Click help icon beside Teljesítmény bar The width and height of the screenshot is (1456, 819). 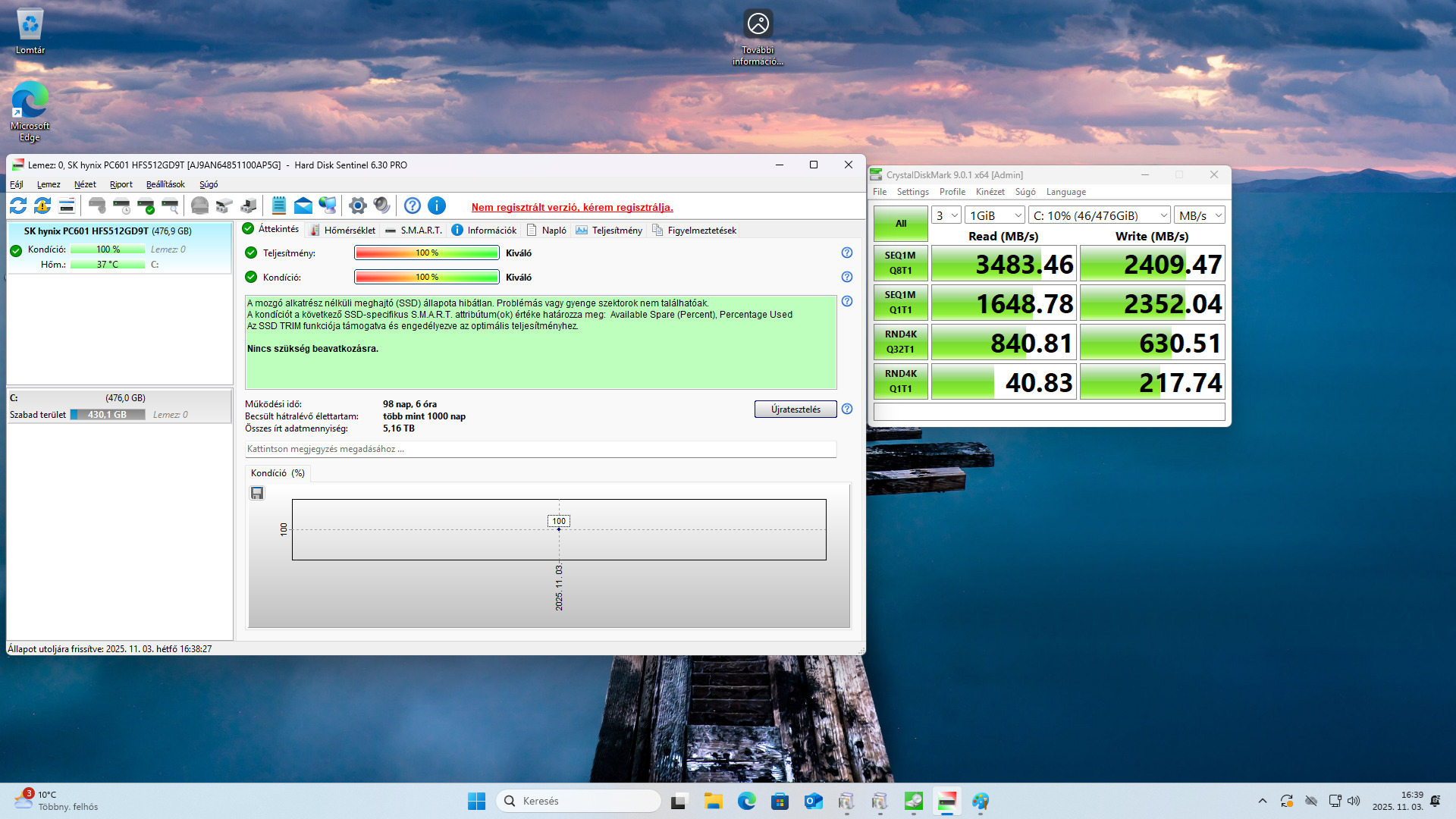[847, 253]
